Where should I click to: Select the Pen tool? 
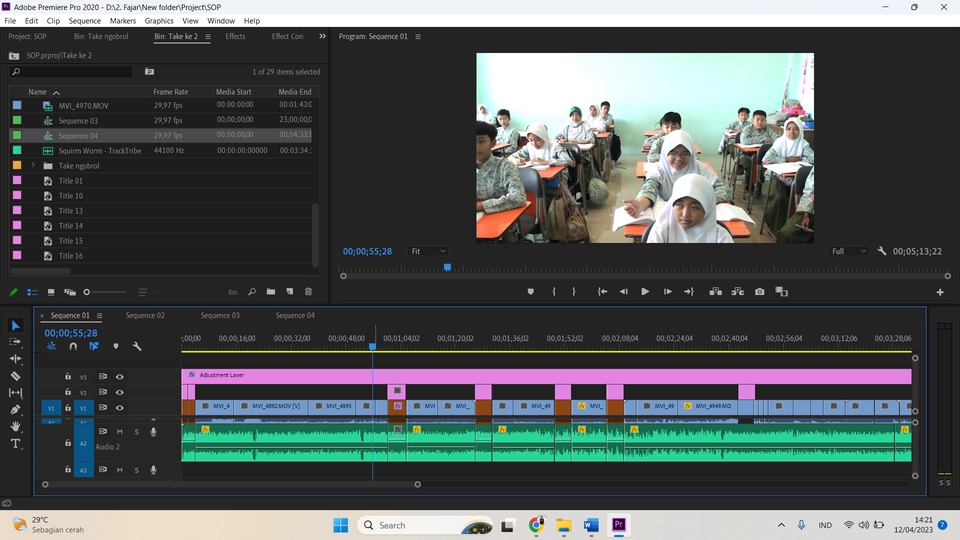16,410
